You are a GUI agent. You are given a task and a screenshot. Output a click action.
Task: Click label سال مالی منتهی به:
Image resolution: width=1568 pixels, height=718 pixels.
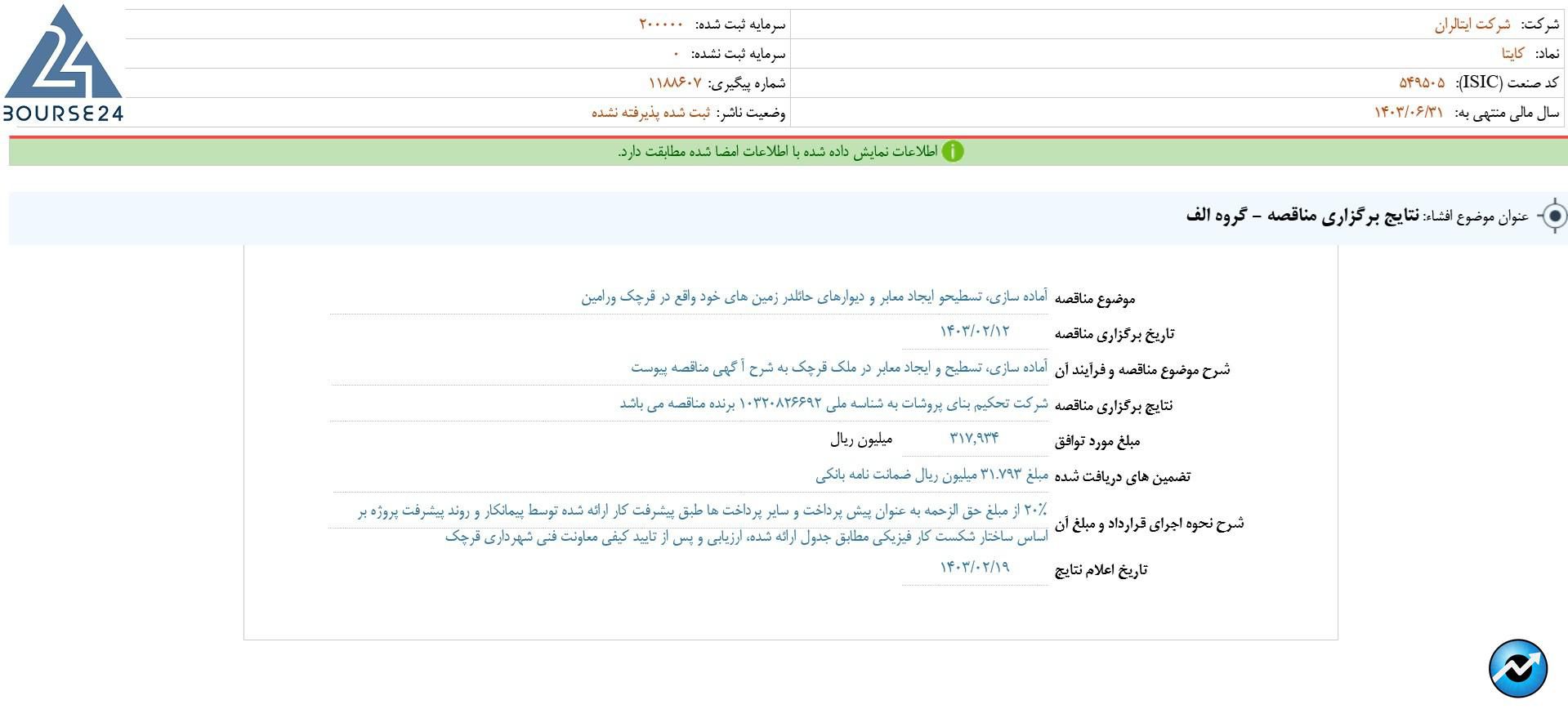point(1508,113)
